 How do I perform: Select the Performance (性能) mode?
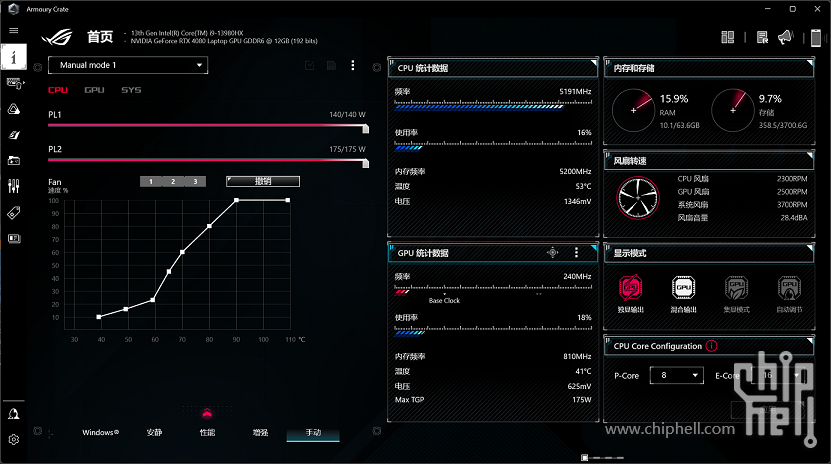[x=207, y=432]
